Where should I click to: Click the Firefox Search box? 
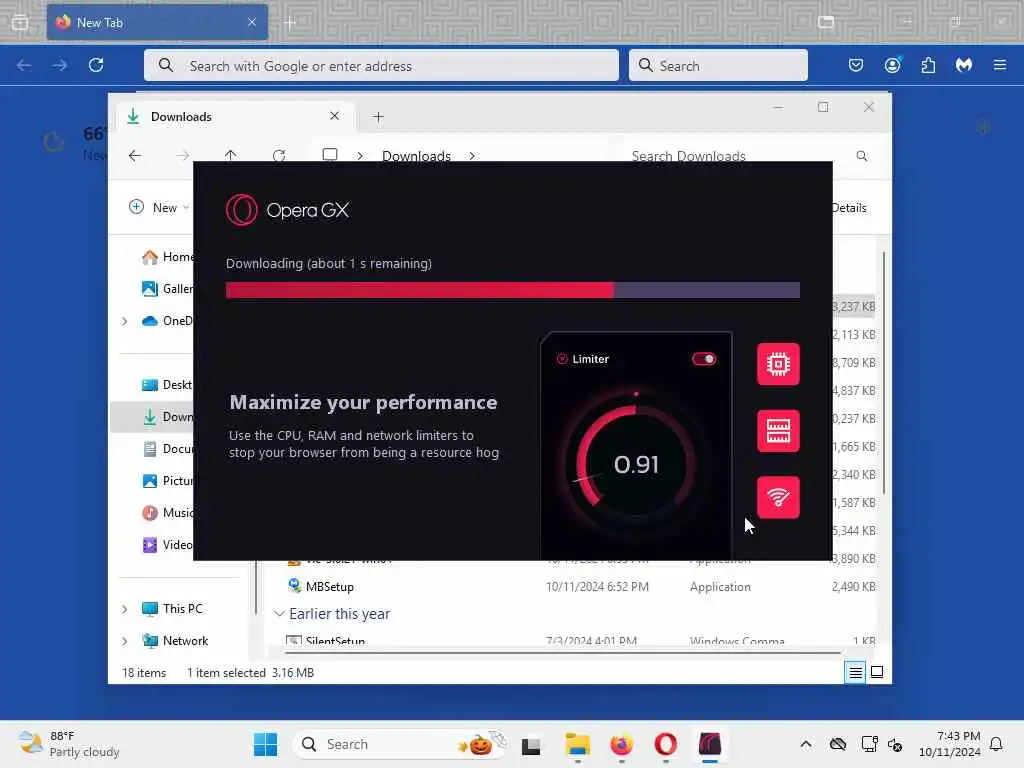click(x=718, y=65)
